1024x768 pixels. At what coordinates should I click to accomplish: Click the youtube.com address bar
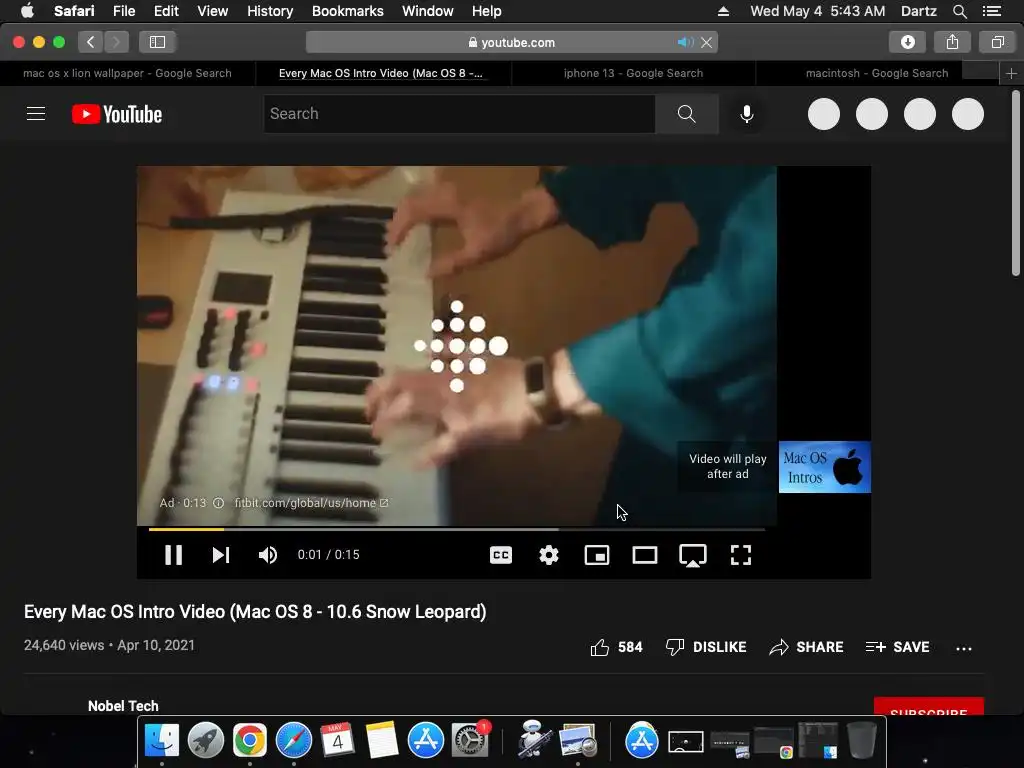[x=511, y=42]
